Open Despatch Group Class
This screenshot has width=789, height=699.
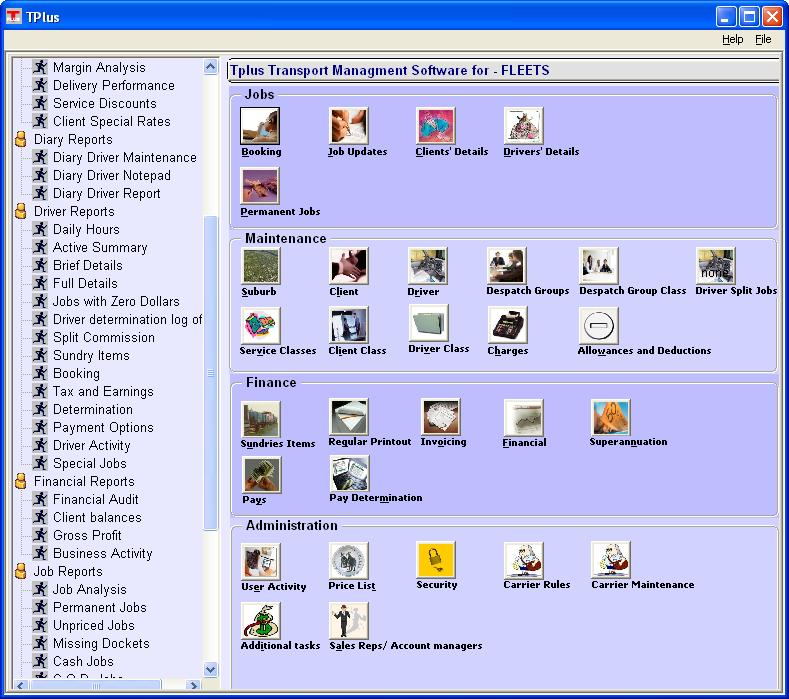(599, 266)
